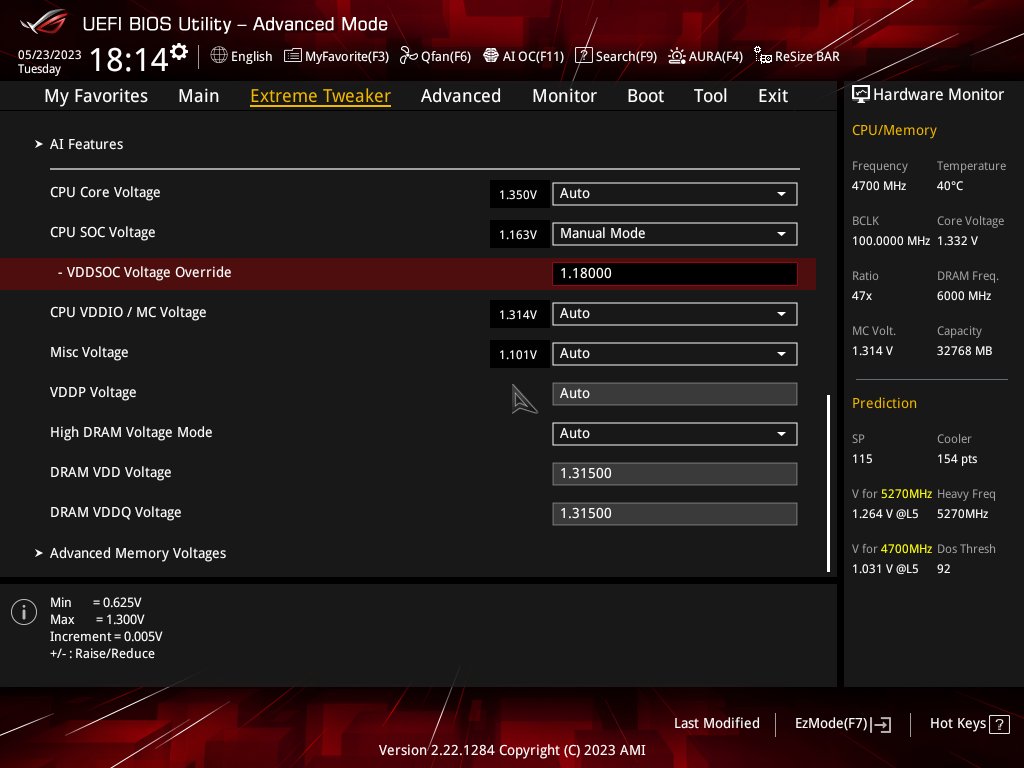
Task: Open MyFavorite(F3) list icon
Action: tap(293, 56)
